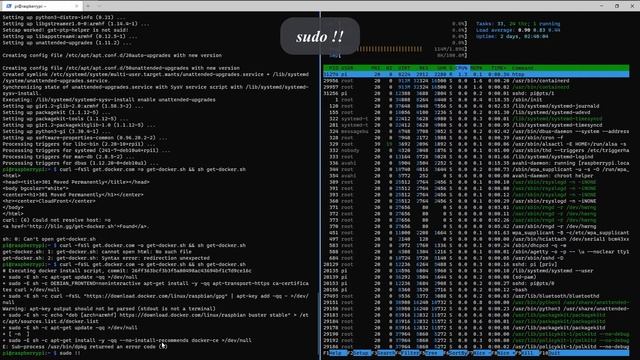The width and height of the screenshot is (640, 360).
Task: Sort by the PID column header
Action: tap(333, 68)
